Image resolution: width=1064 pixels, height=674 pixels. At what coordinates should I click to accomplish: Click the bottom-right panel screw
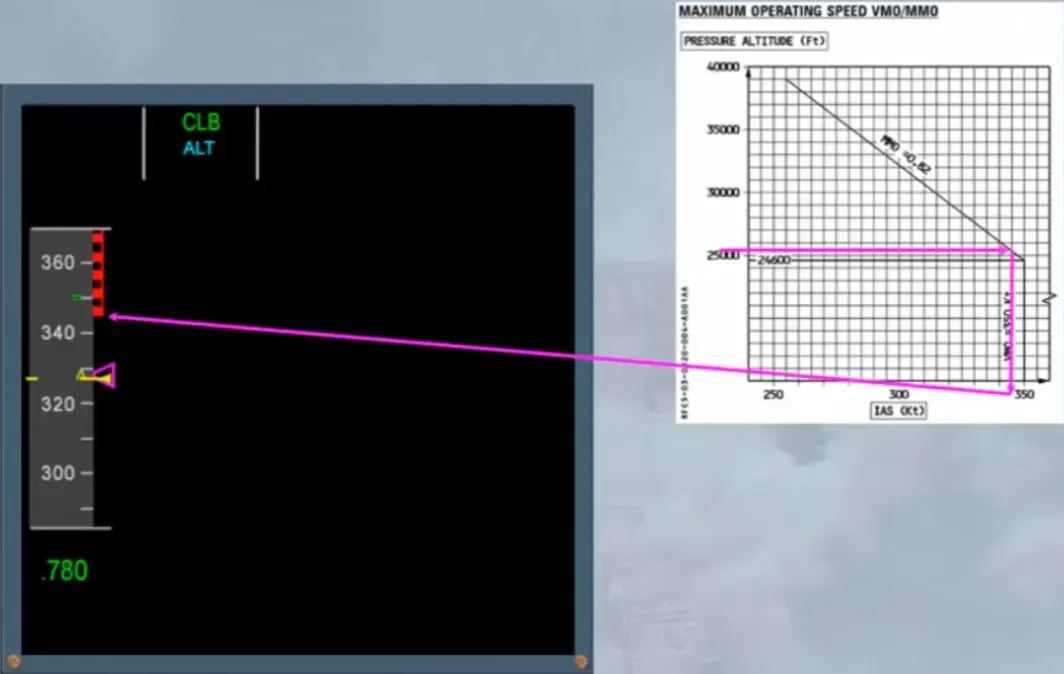coord(581,661)
